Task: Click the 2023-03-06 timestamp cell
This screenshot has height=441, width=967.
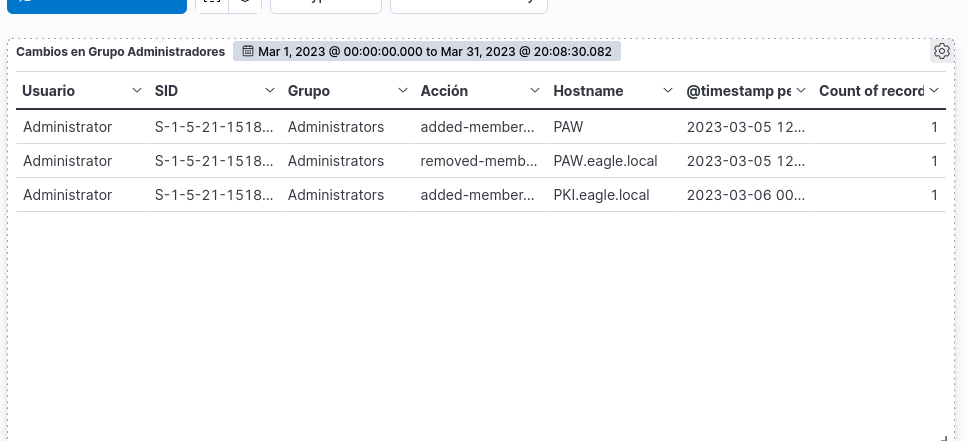Action: pos(745,195)
